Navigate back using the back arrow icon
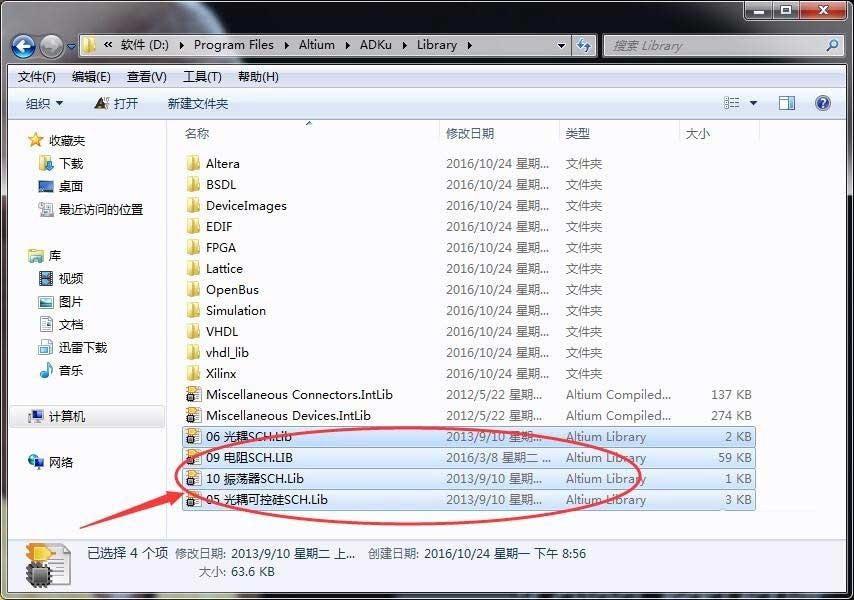854x600 pixels. point(22,45)
